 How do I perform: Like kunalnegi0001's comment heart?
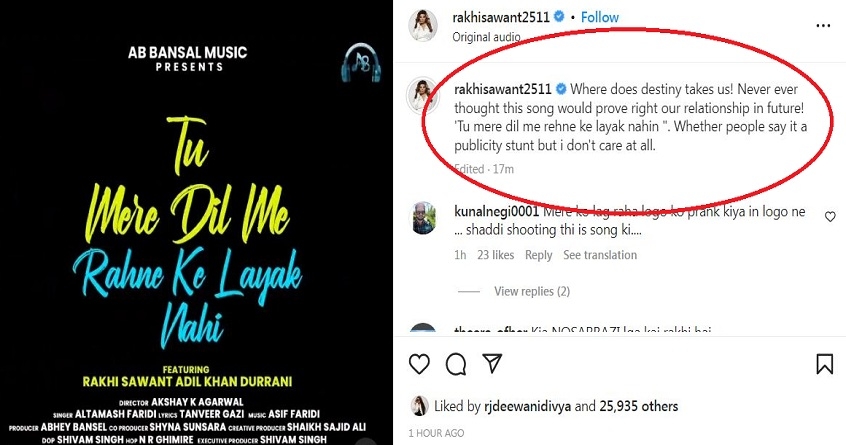coord(830,216)
